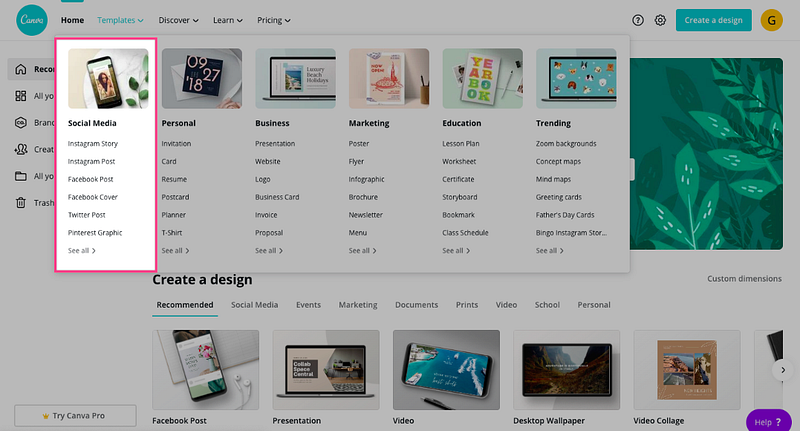Switch to the School tab

pos(547,305)
